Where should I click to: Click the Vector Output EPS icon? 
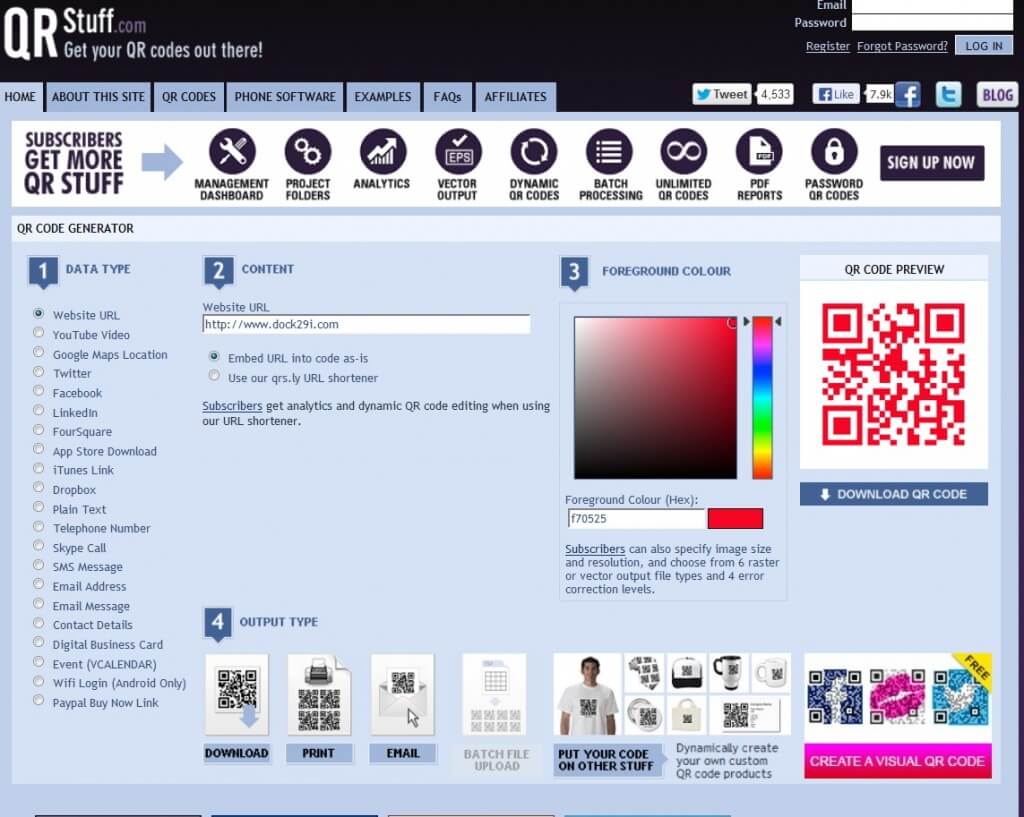(x=458, y=152)
